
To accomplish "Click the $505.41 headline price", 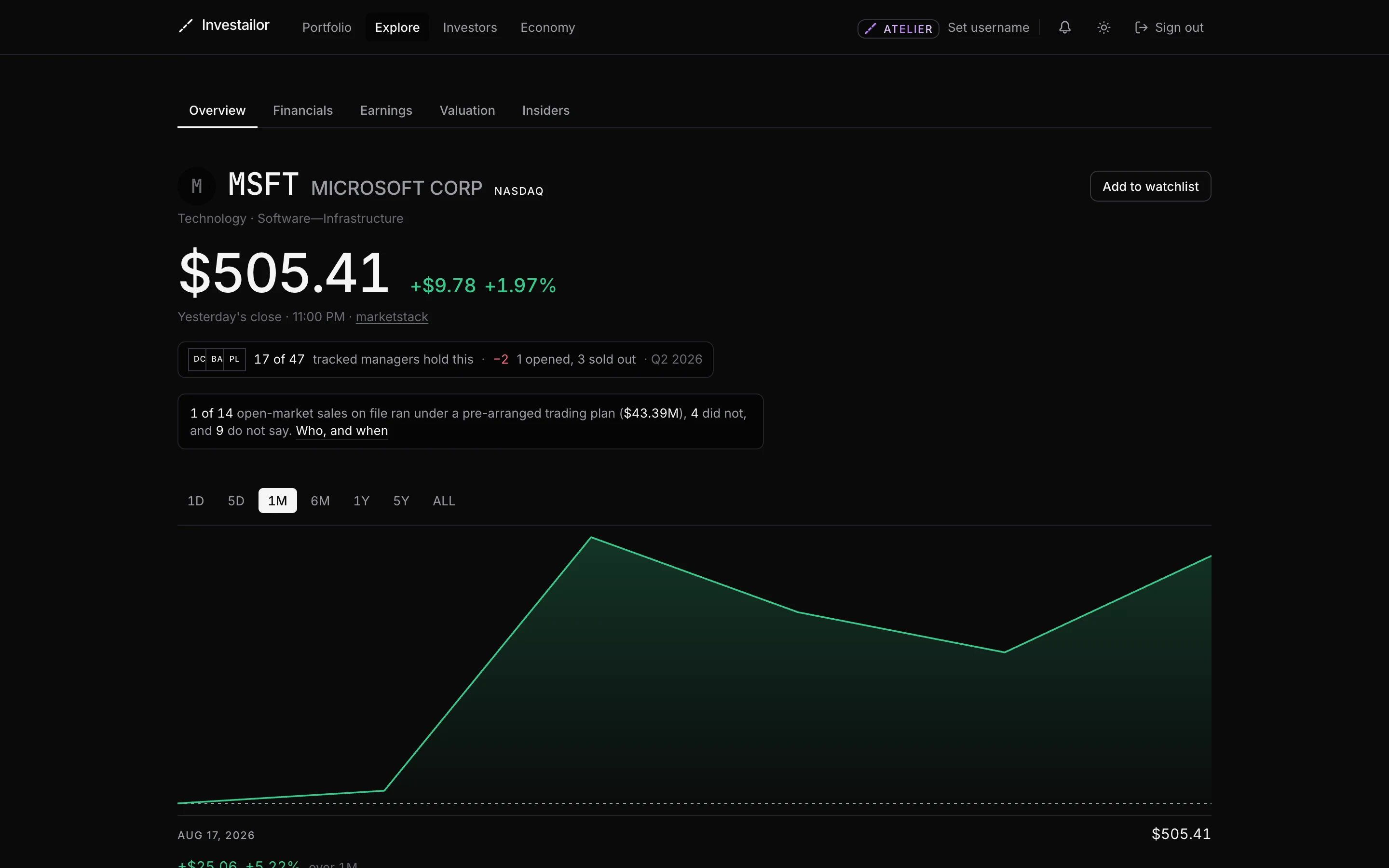I will tap(284, 272).
